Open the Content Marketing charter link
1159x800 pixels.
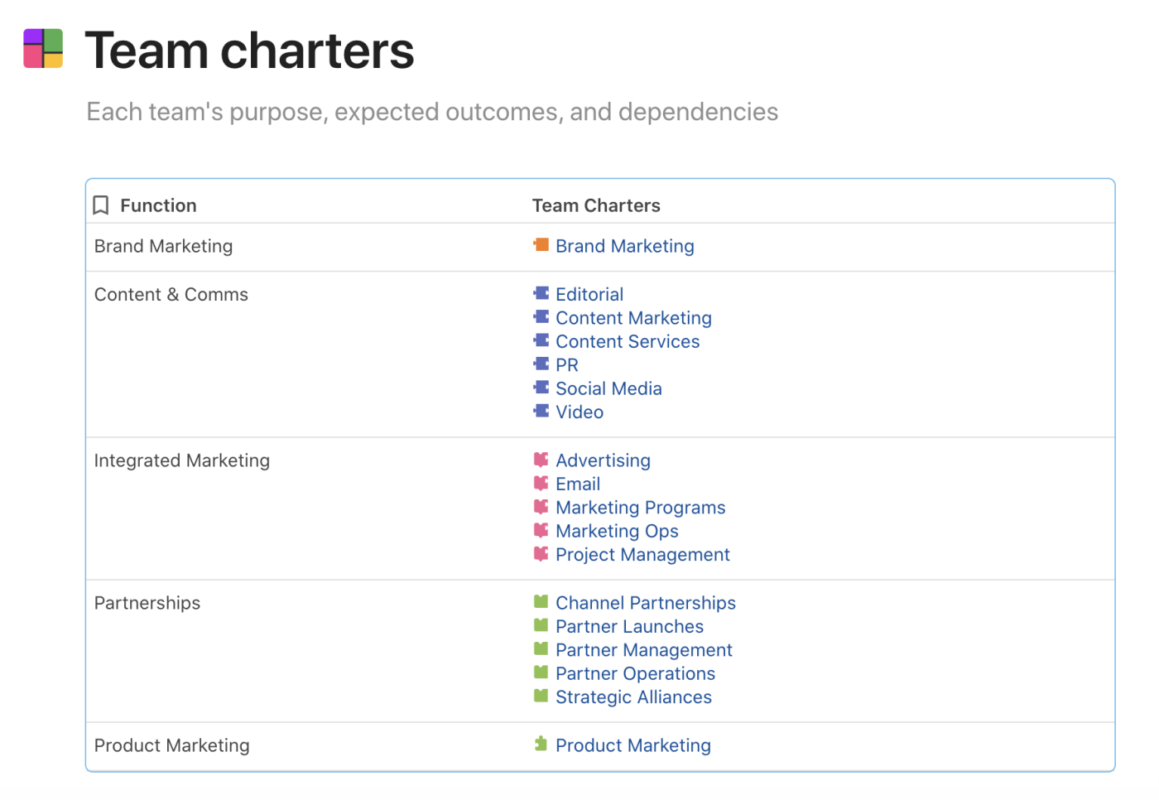tap(633, 318)
